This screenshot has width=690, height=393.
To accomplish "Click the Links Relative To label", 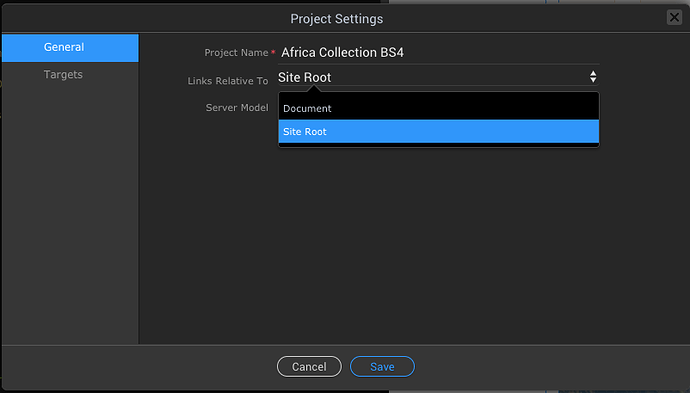I will [228, 81].
